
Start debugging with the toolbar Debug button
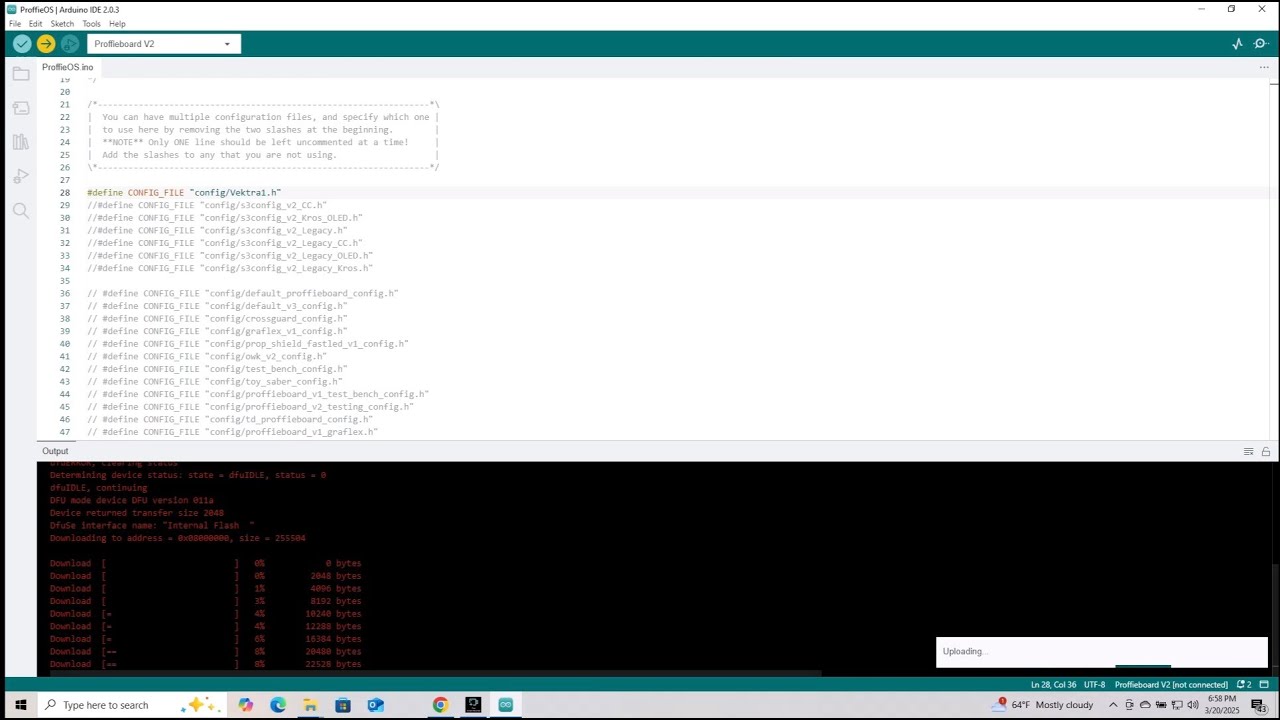coord(70,44)
